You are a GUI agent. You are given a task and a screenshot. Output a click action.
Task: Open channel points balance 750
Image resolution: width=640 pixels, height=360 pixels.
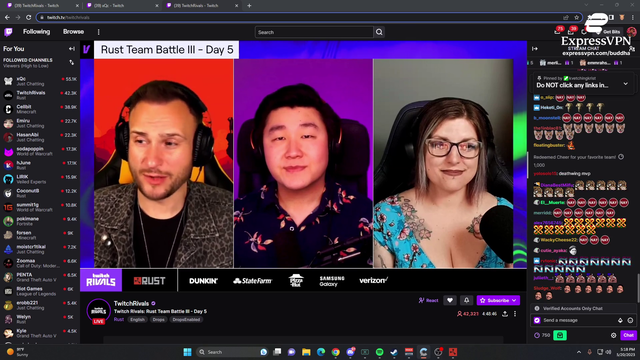pyautogui.click(x=542, y=336)
